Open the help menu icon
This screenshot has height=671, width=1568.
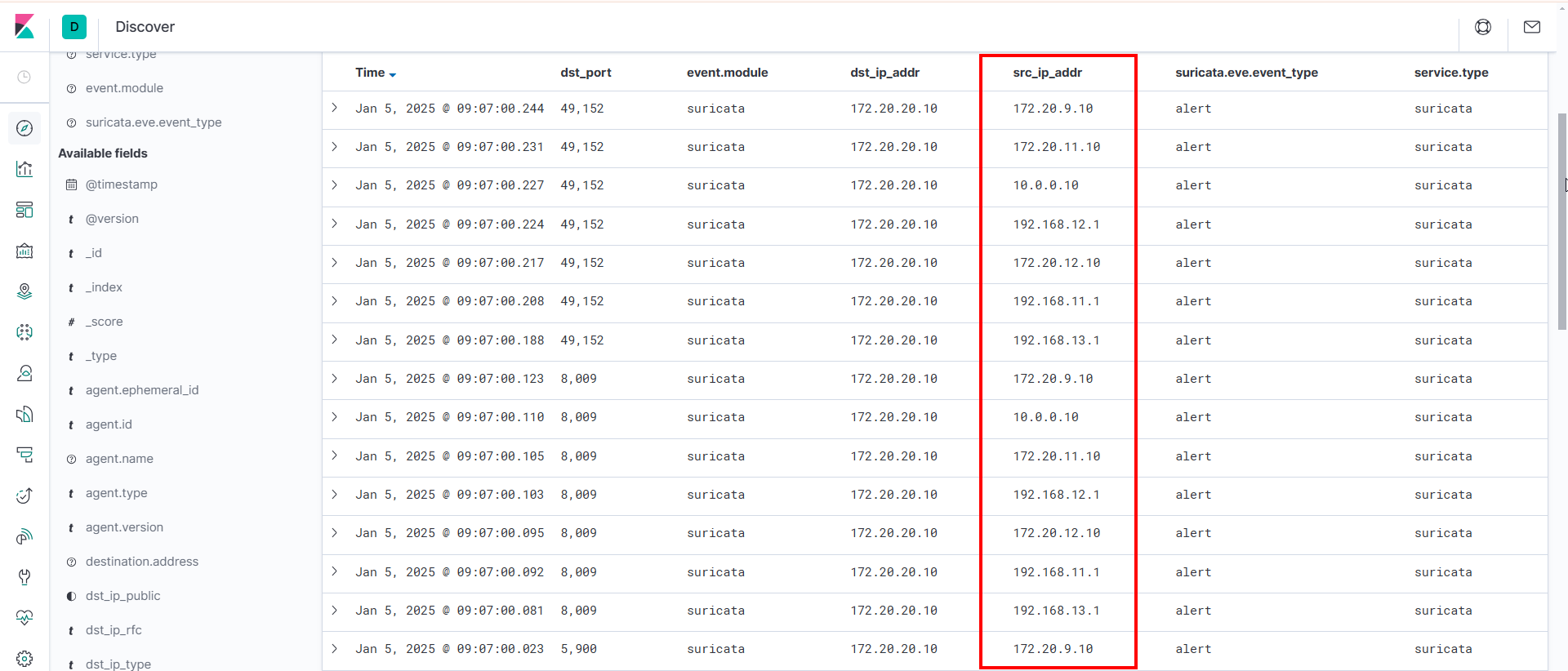[x=1483, y=27]
